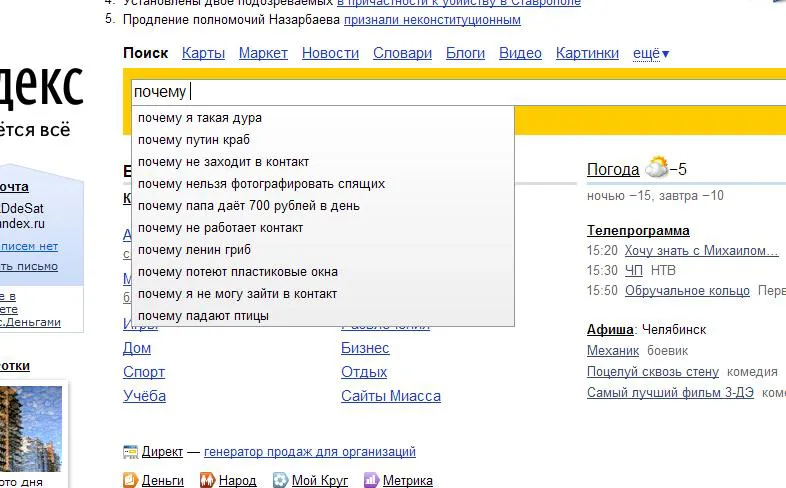Open the Бизнес catalog link
Image resolution: width=786 pixels, height=488 pixels.
pos(365,348)
